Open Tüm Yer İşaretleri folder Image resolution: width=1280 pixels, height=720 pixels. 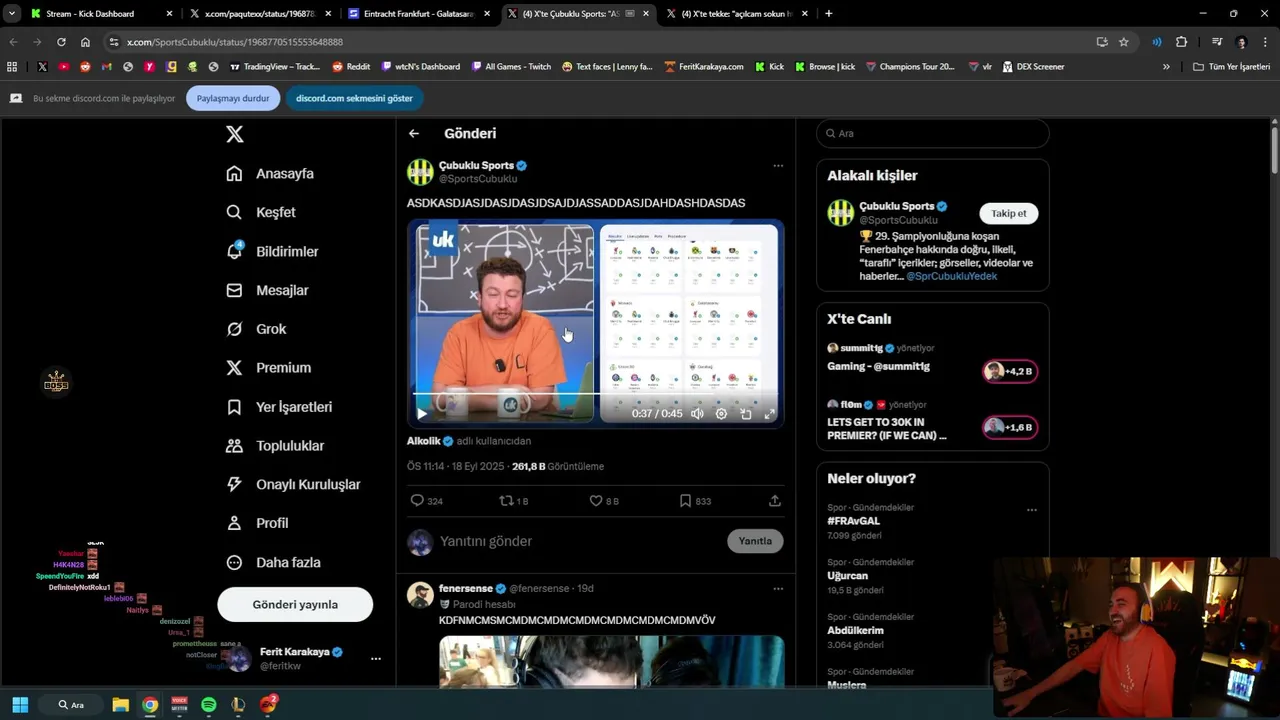coord(1231,67)
